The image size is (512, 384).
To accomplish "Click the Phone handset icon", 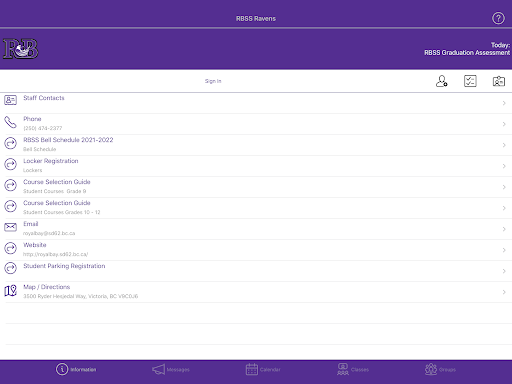I will click(x=10, y=122).
